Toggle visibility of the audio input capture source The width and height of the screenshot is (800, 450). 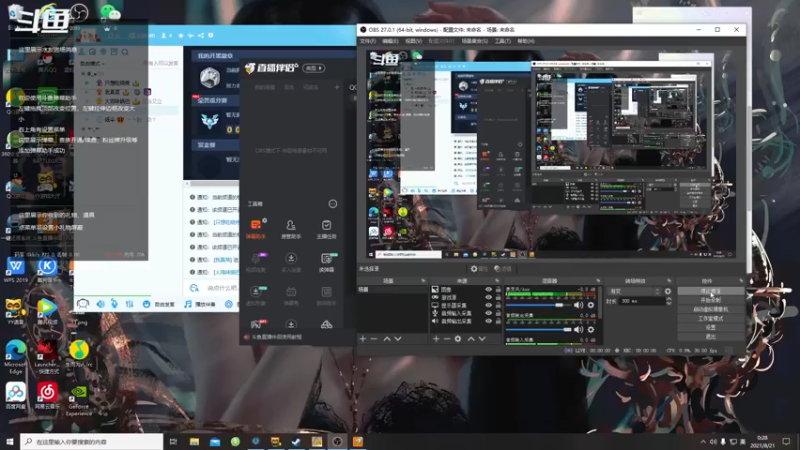[488, 313]
